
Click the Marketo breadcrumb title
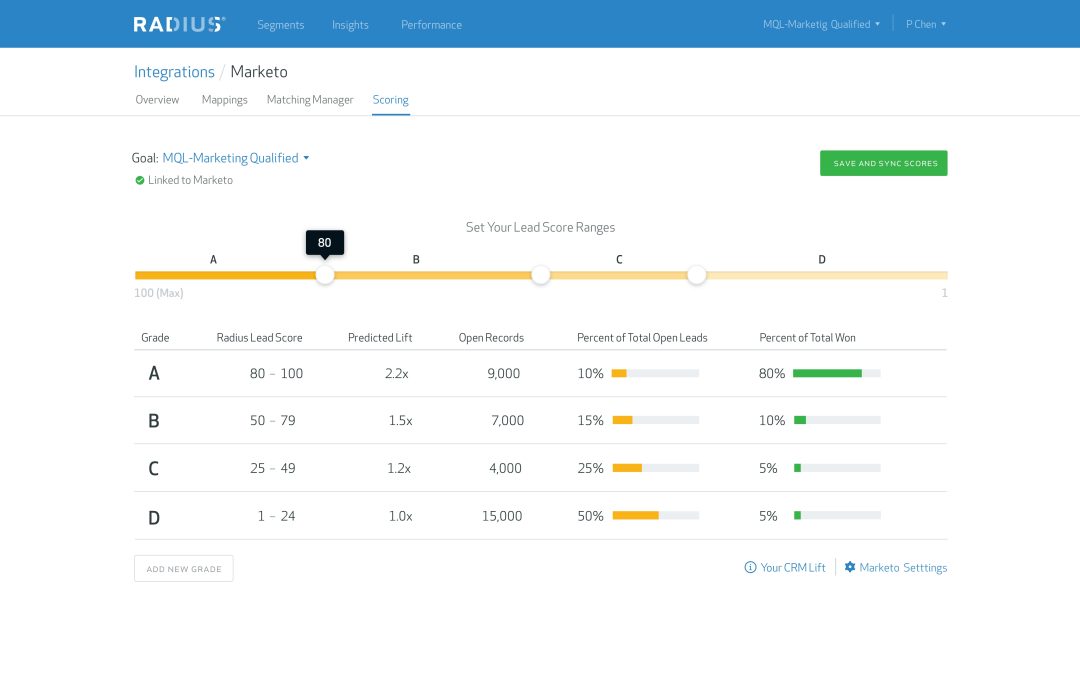pos(259,72)
